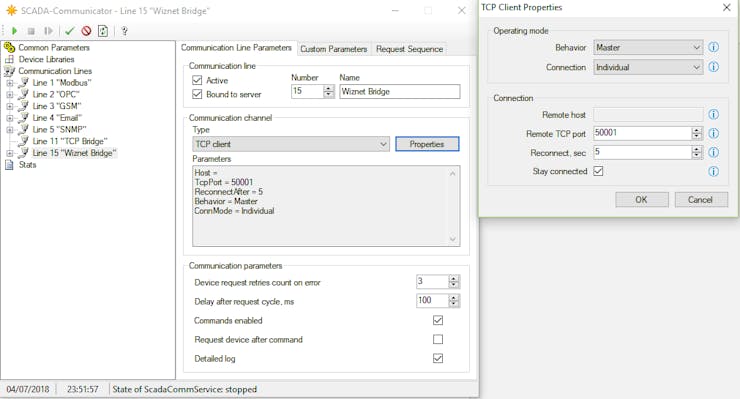The width and height of the screenshot is (740, 399).
Task: Open the Behavior dropdown set to Master
Action: [x=648, y=47]
